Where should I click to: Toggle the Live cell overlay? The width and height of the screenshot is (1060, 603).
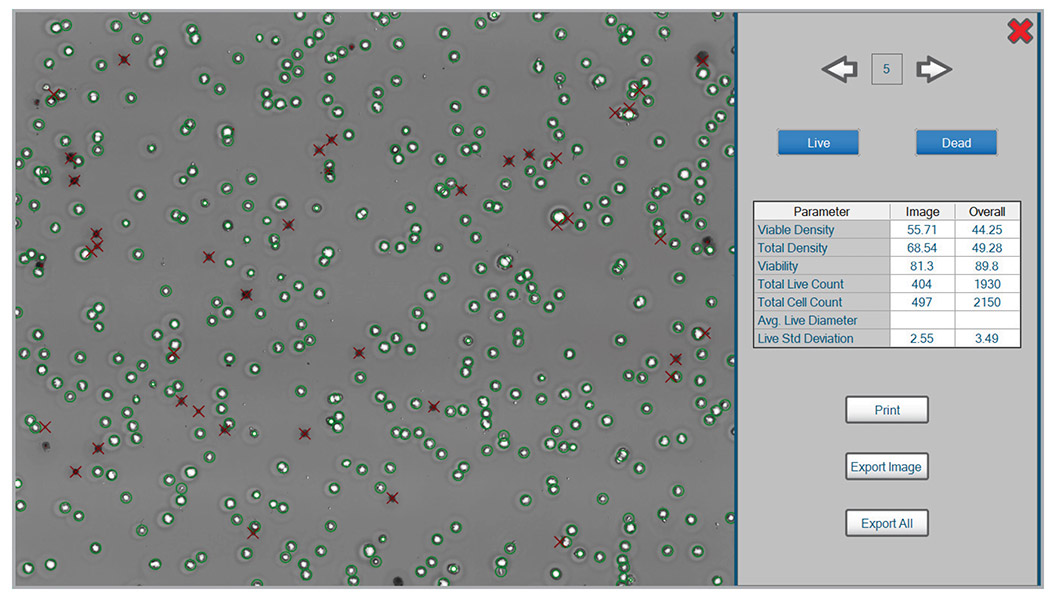tap(818, 143)
